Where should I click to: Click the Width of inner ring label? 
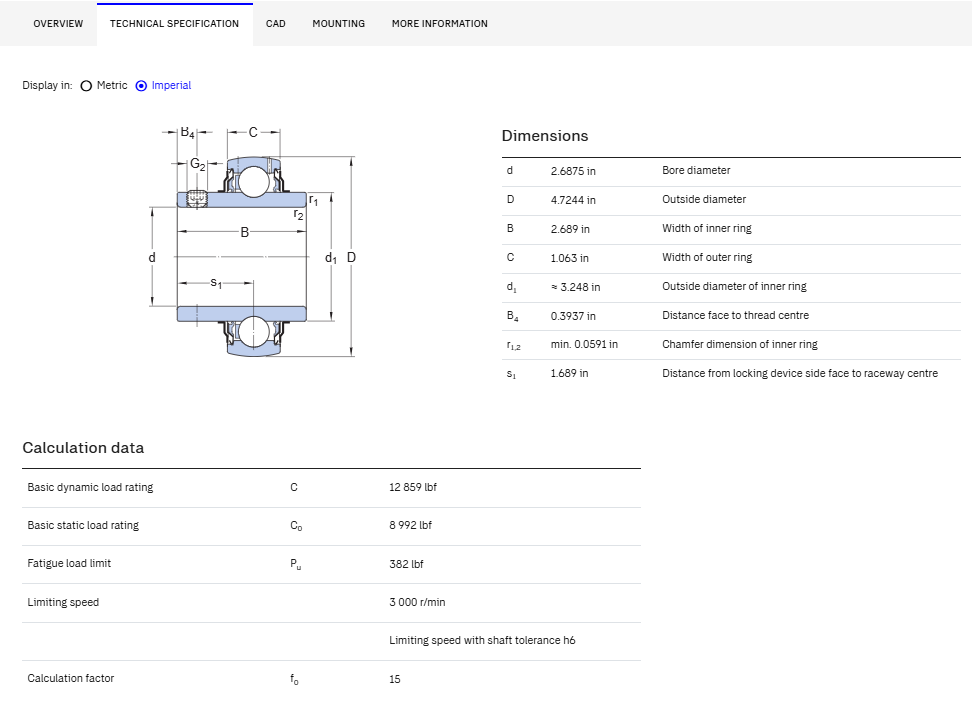(x=707, y=228)
